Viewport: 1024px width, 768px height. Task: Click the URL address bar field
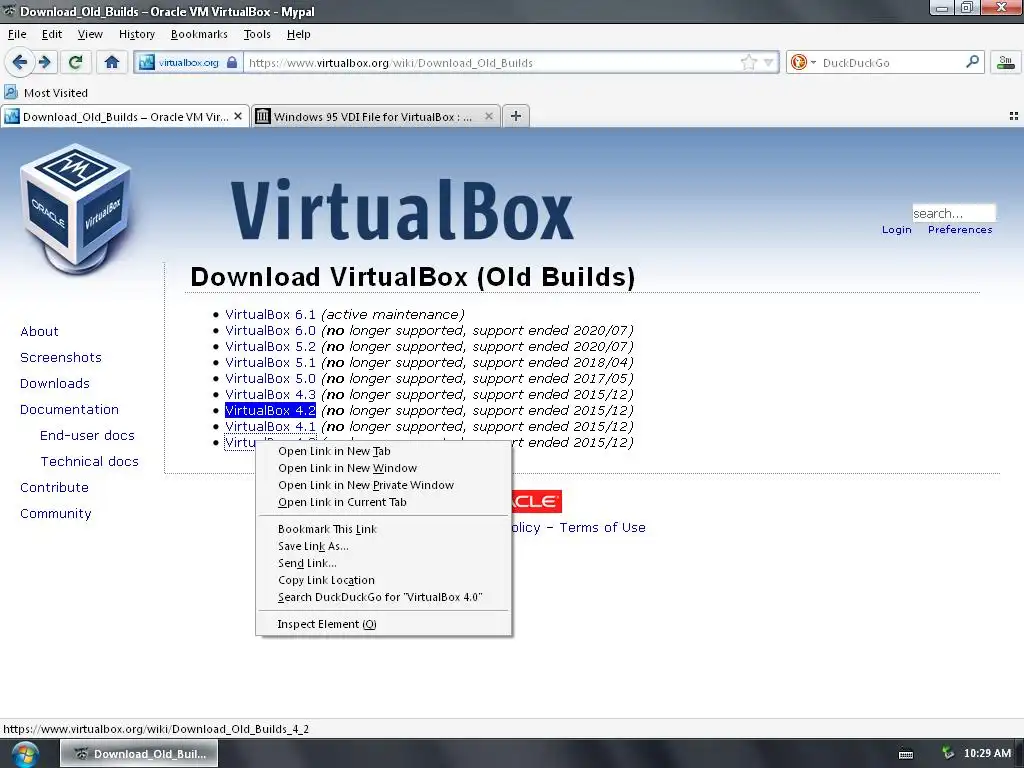point(492,63)
